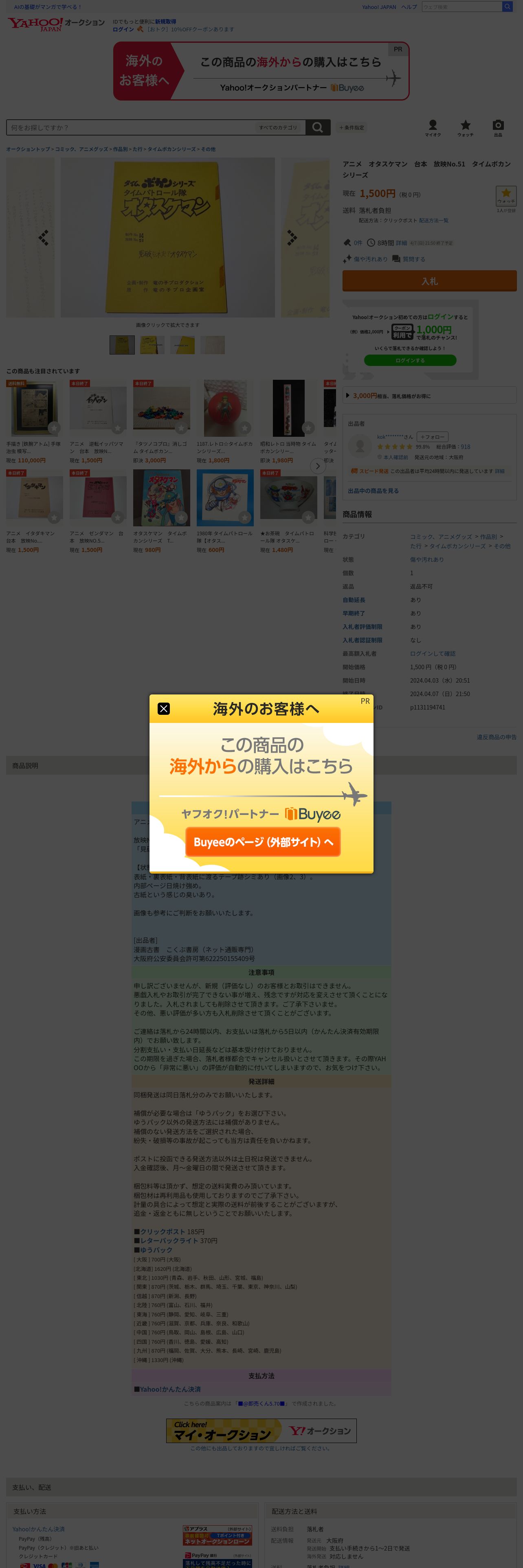The height and width of the screenshot is (1568, 523).
Task: Show next product image arrow
Action: pos(292,238)
